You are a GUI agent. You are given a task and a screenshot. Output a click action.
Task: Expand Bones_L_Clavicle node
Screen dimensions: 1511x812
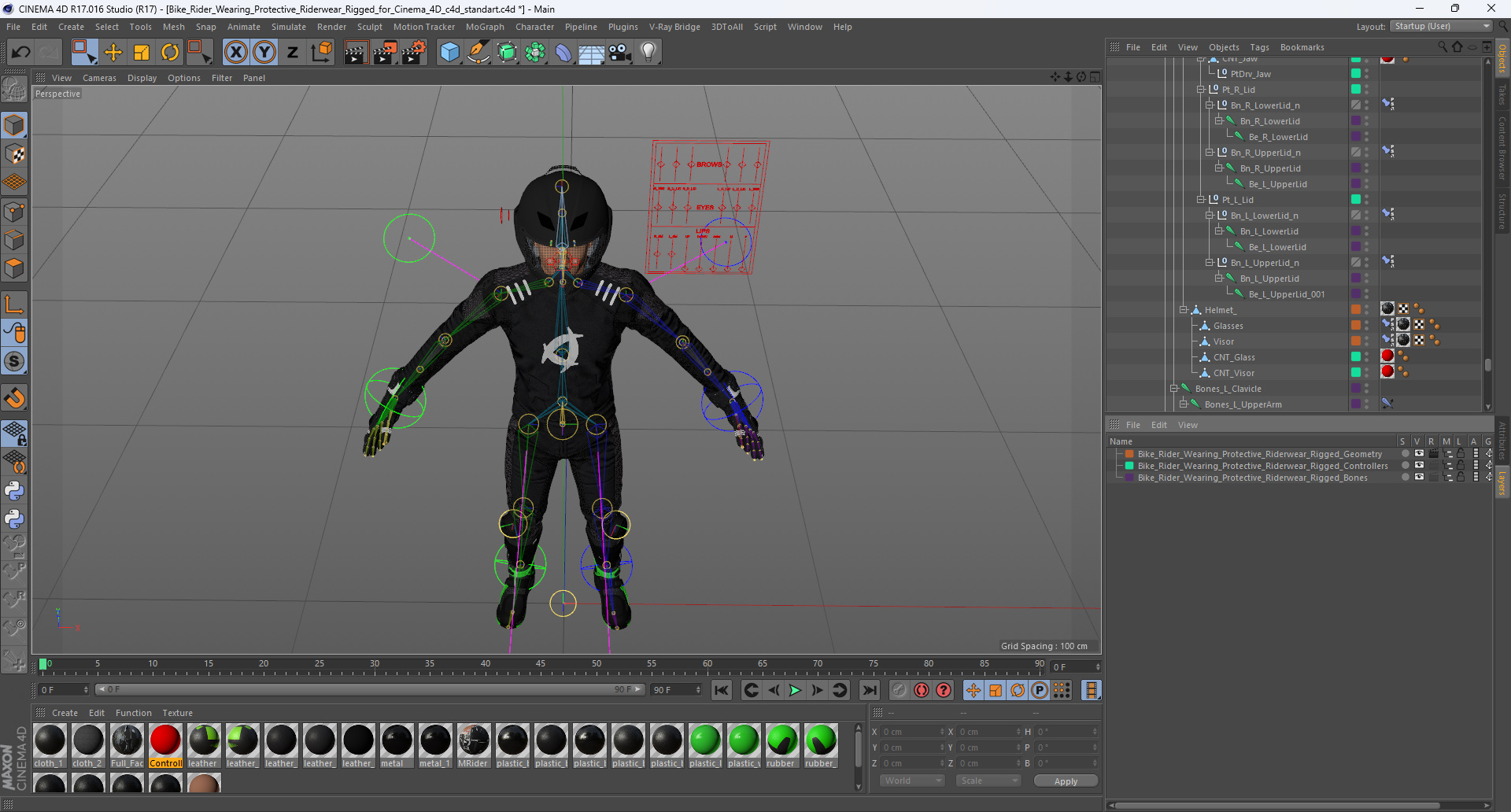1173,389
